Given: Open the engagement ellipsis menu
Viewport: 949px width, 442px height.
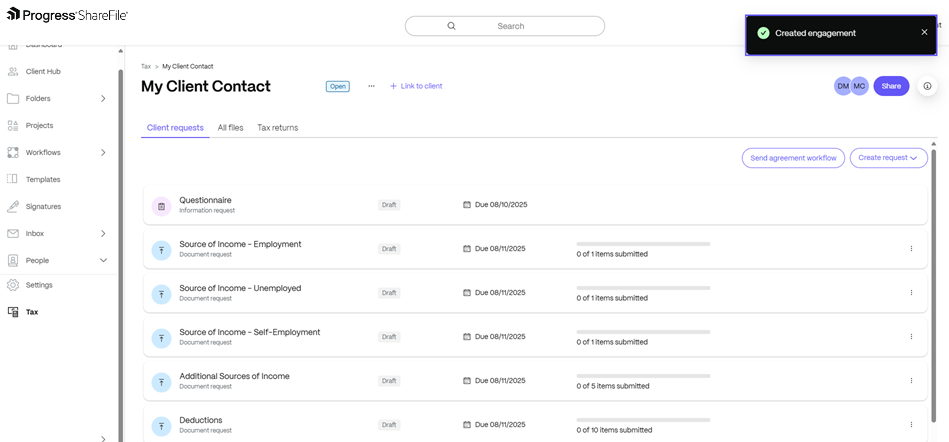Looking at the screenshot, I should pyautogui.click(x=372, y=86).
